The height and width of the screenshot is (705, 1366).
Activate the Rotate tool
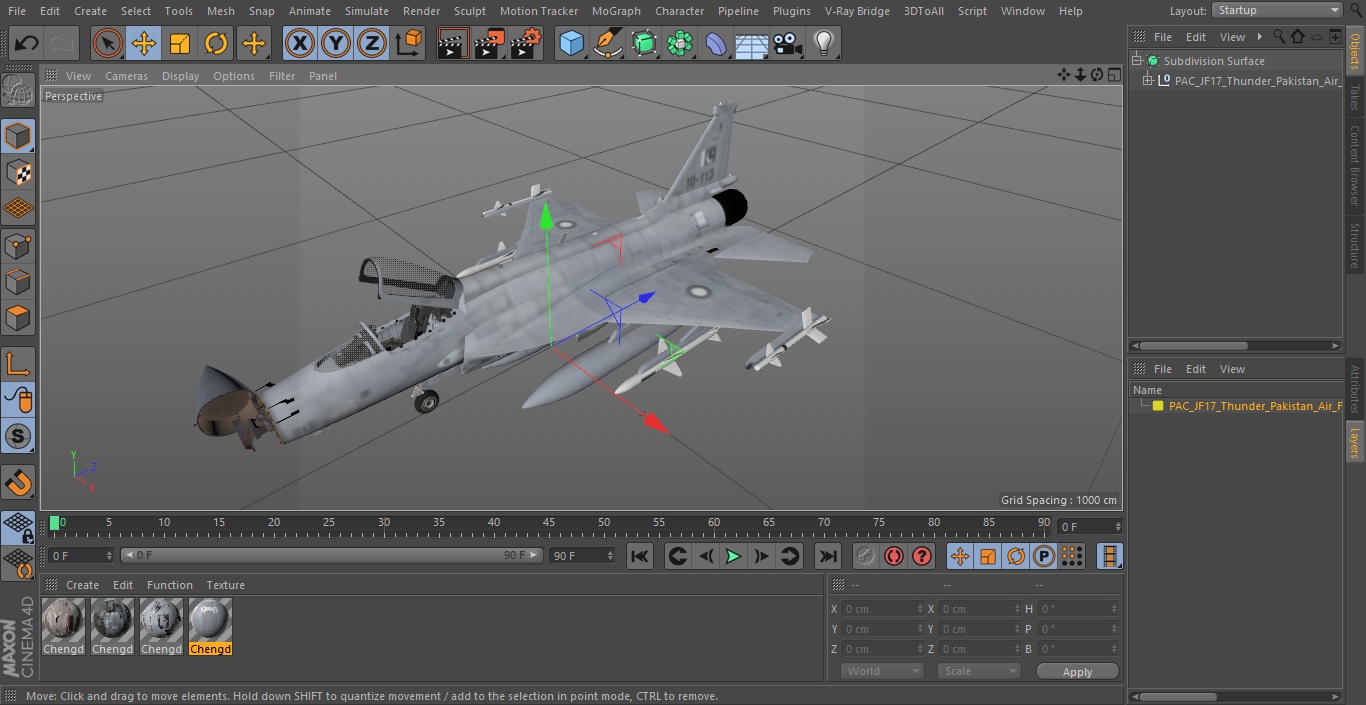216,43
